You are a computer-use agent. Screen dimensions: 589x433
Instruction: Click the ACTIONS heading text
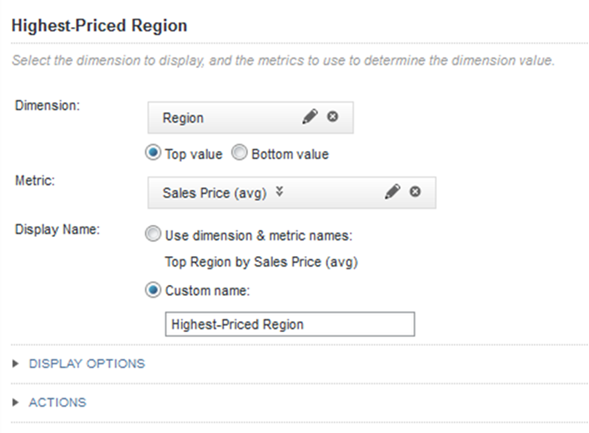point(57,403)
